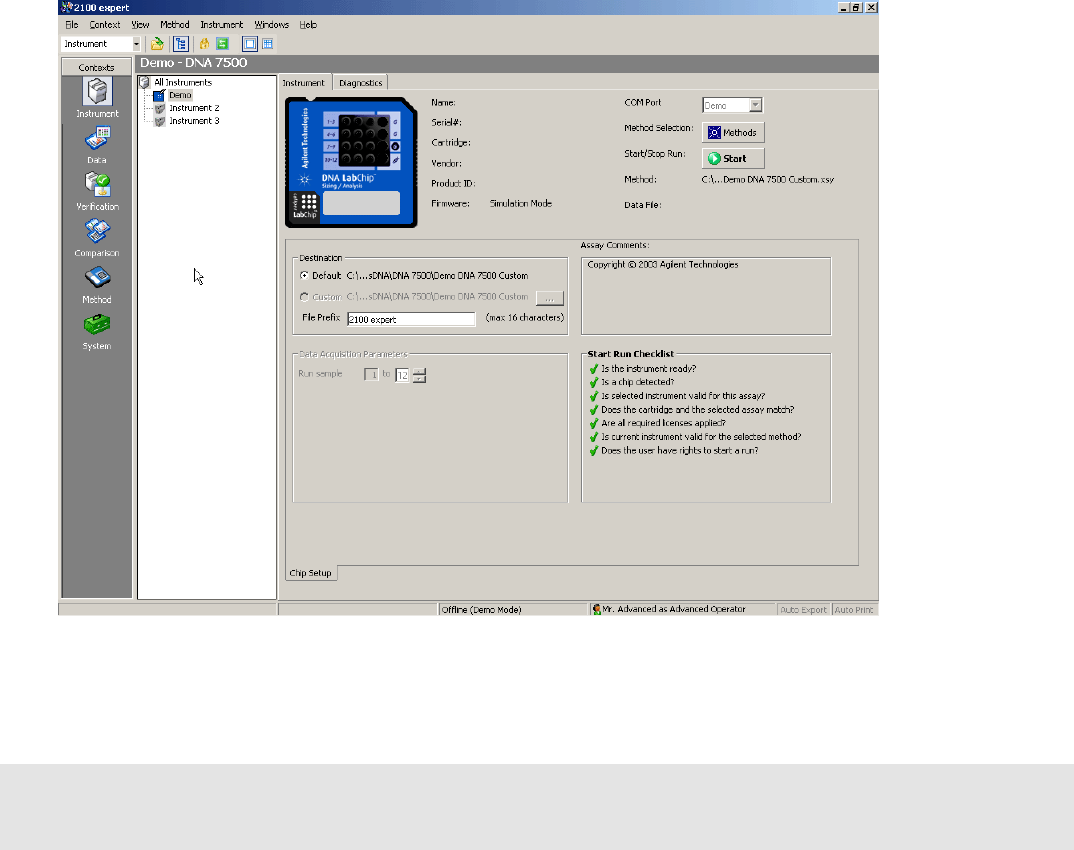This screenshot has height=850, width=1074.
Task: Click 'Simulation Mode' firmware value
Action: pos(521,203)
